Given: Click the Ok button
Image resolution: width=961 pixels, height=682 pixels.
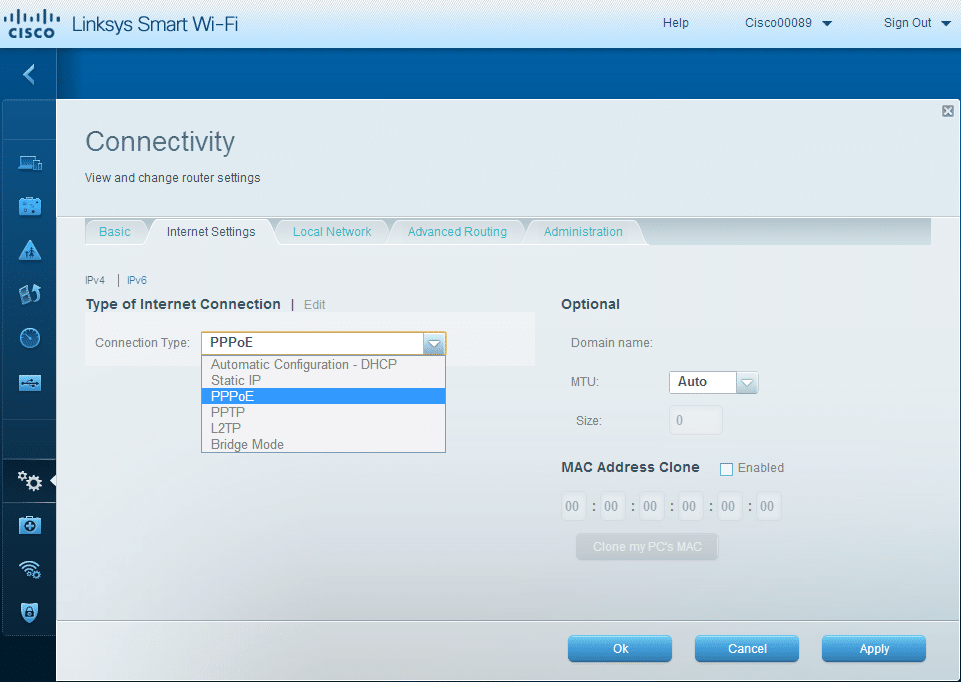Looking at the screenshot, I should point(620,648).
